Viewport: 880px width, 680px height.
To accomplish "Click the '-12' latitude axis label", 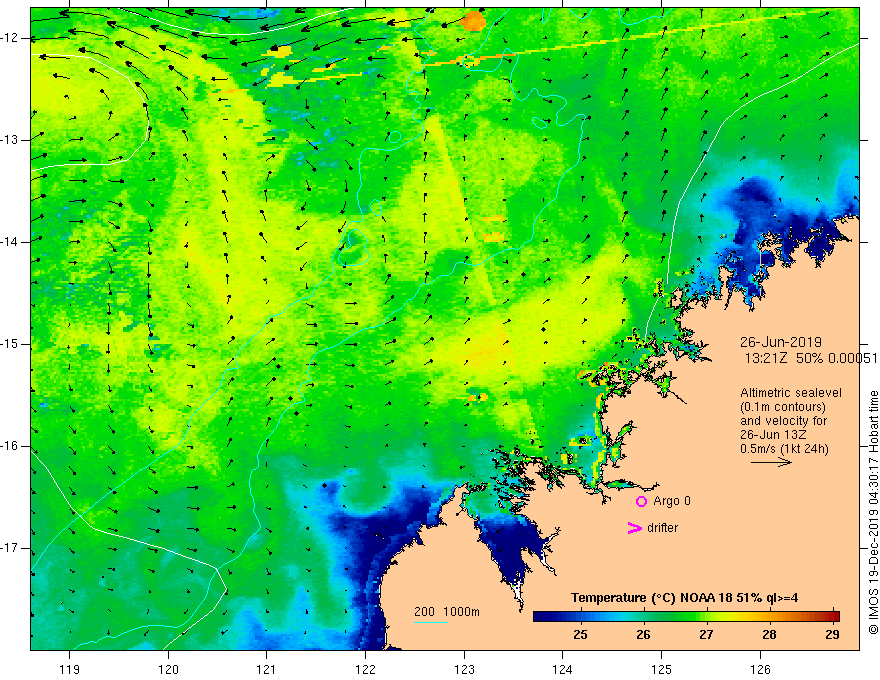I will (x=10, y=38).
